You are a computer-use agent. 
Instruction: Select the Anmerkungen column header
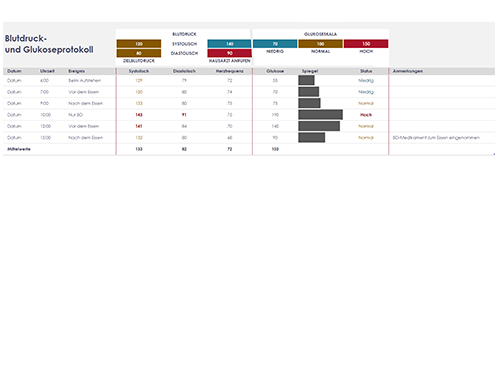click(x=408, y=71)
